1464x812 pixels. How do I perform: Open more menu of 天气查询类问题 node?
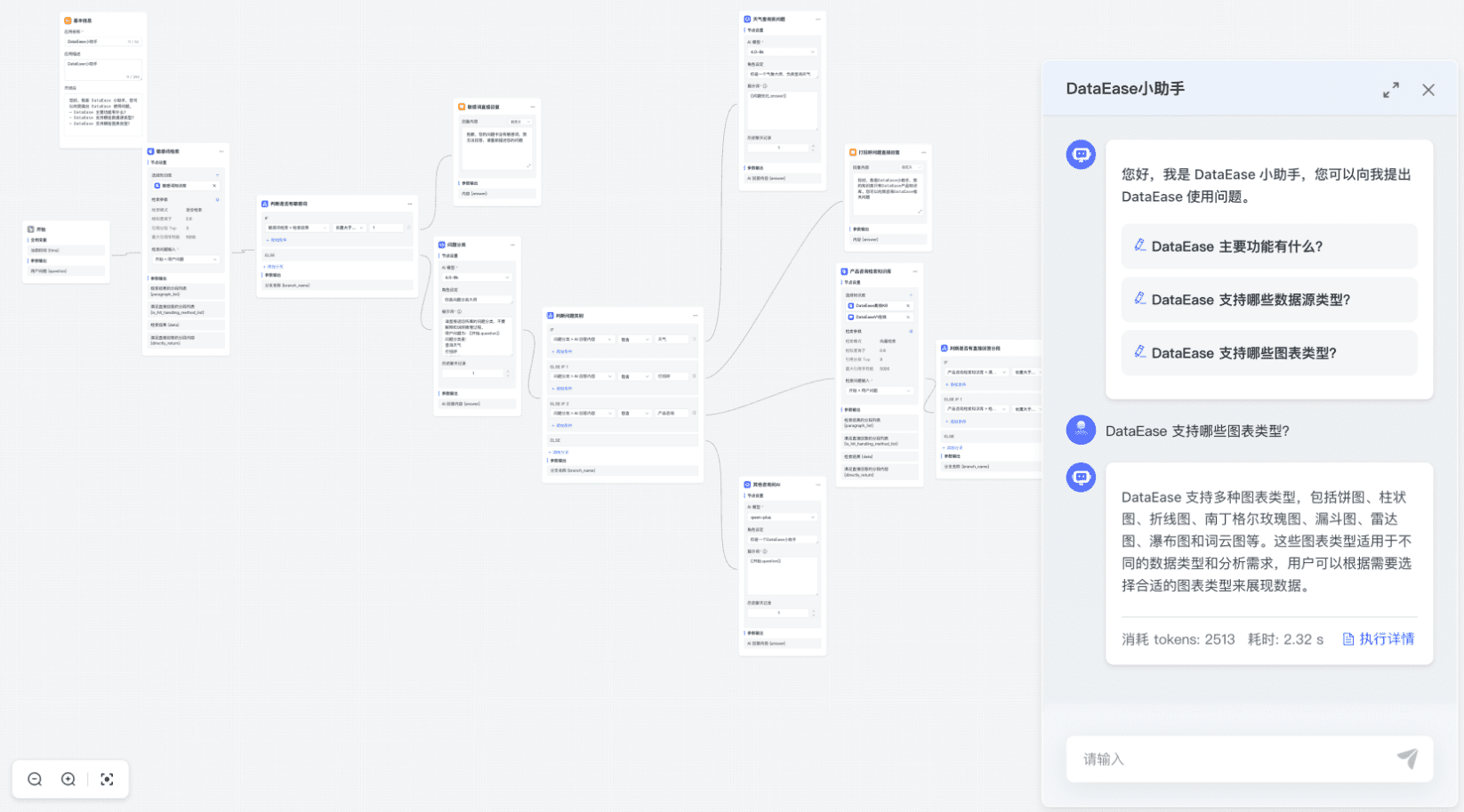point(818,19)
